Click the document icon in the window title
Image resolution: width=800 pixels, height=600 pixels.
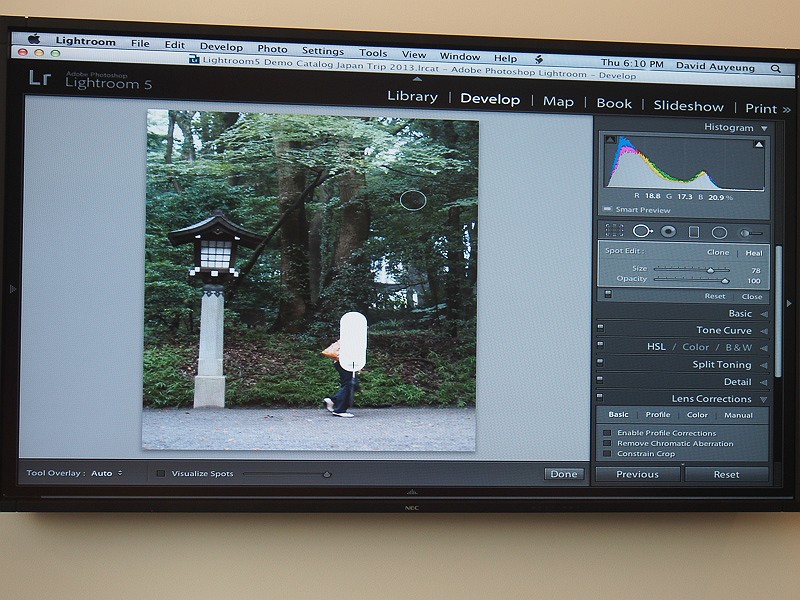point(194,59)
